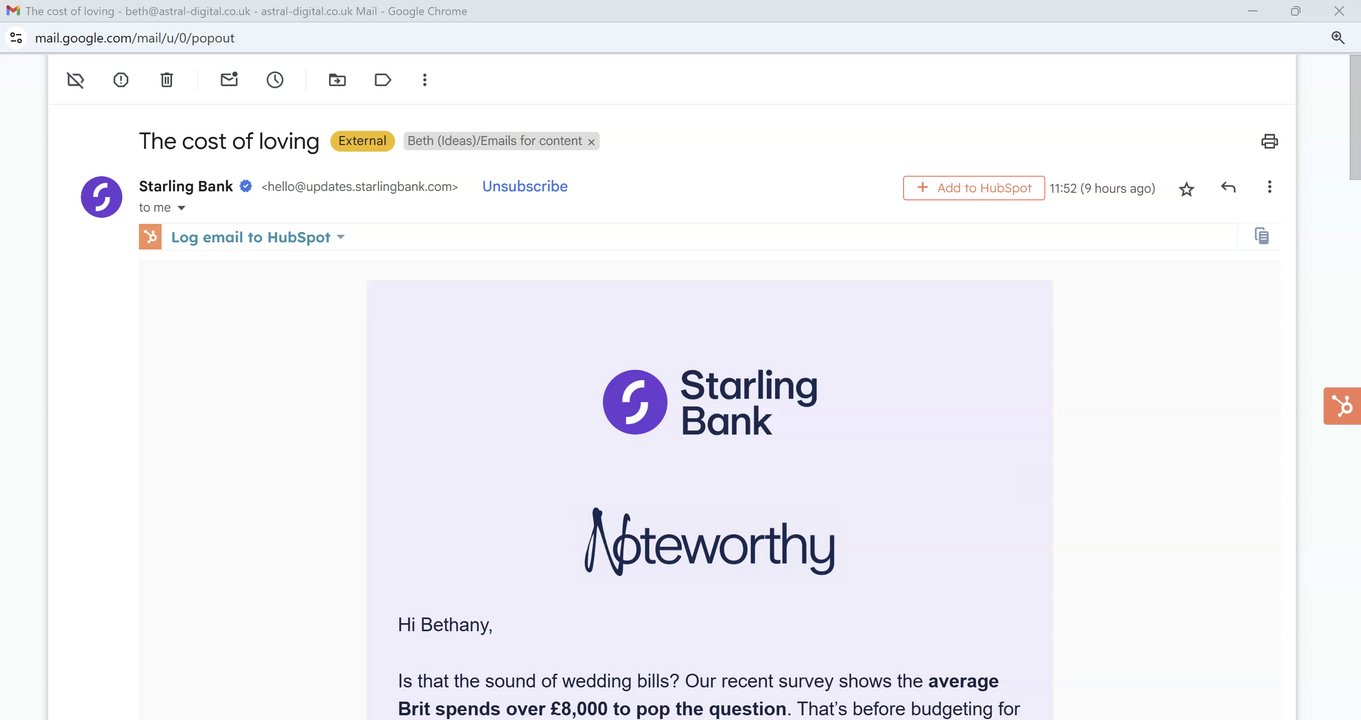The width and height of the screenshot is (1361, 720).
Task: Open the Move to folder icon
Action: point(337,80)
